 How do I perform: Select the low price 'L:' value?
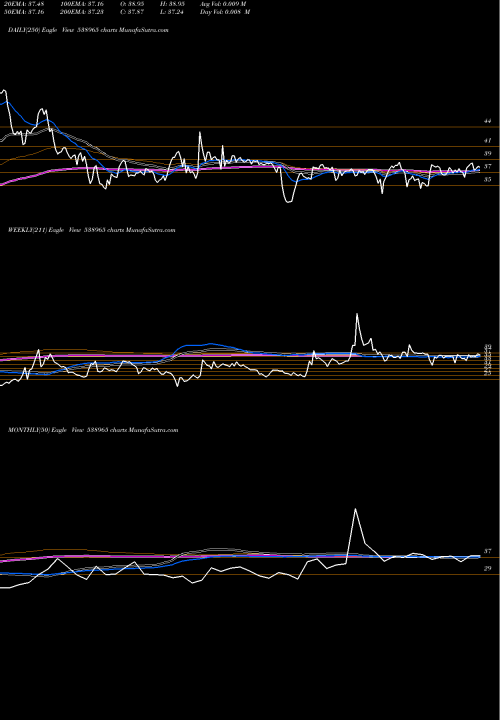[x=172, y=12]
